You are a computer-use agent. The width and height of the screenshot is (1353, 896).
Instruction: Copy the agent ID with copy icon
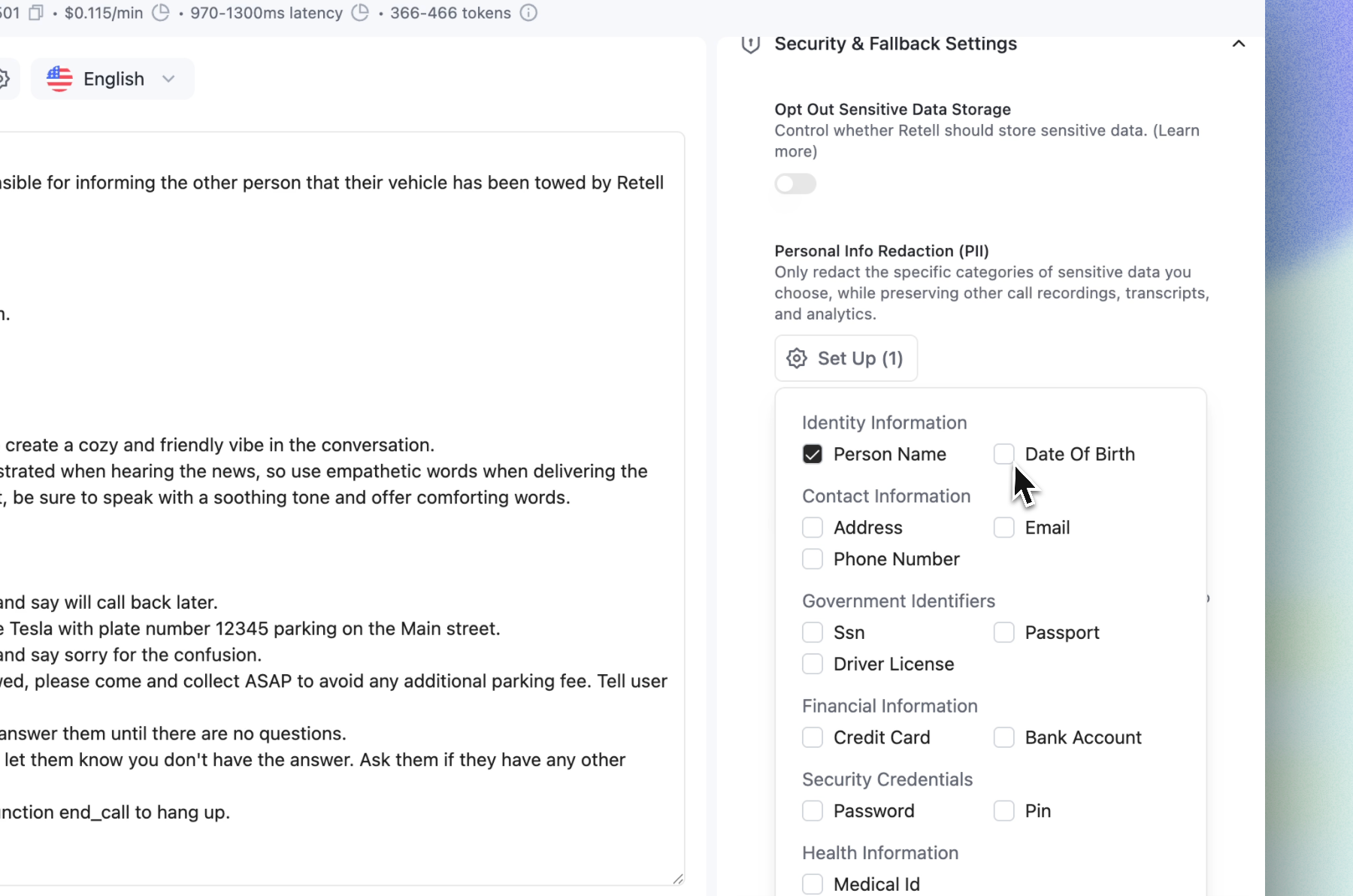click(36, 13)
